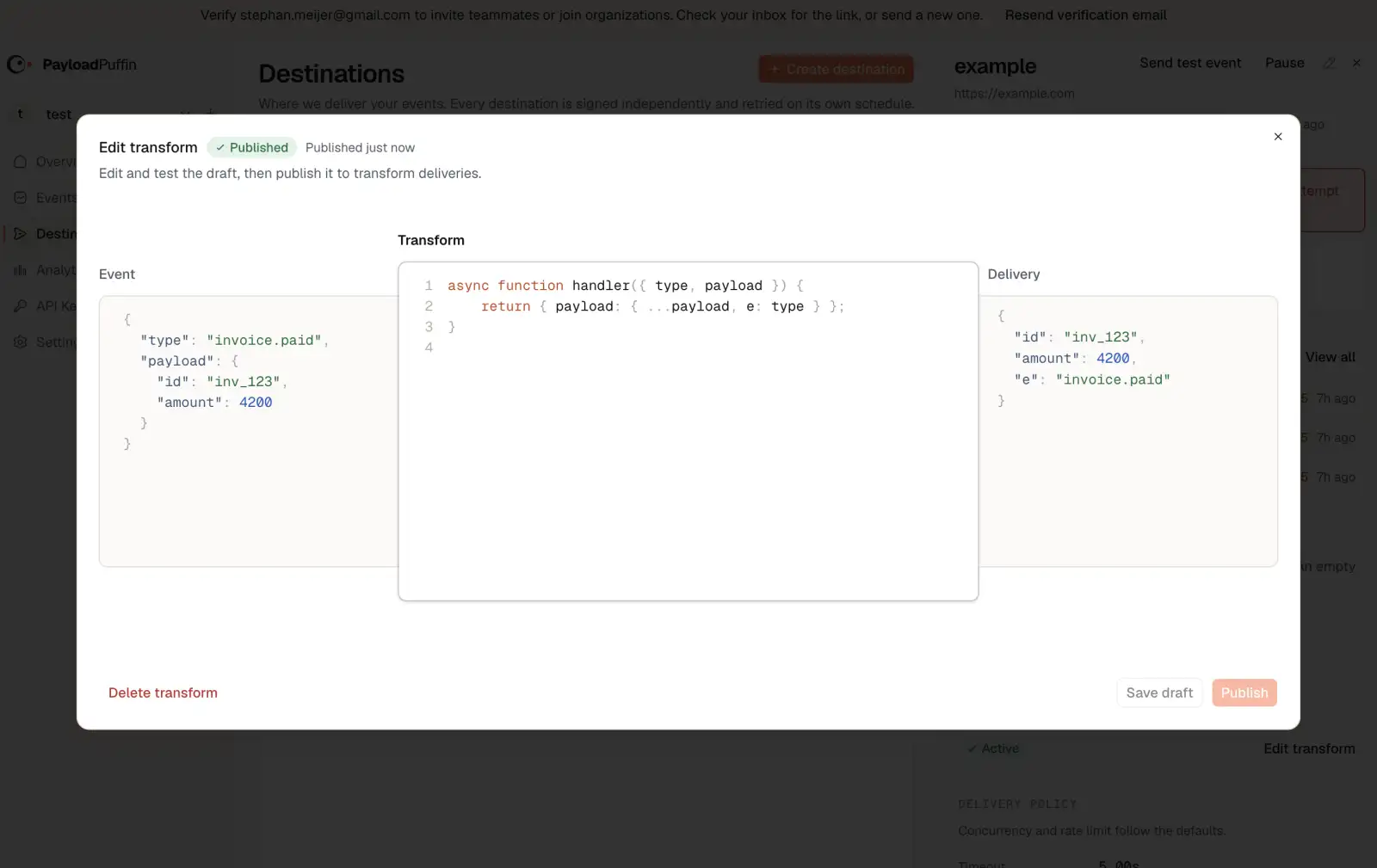Pause the example destination
Screen dimensions: 1377x868
pyautogui.click(x=1285, y=63)
